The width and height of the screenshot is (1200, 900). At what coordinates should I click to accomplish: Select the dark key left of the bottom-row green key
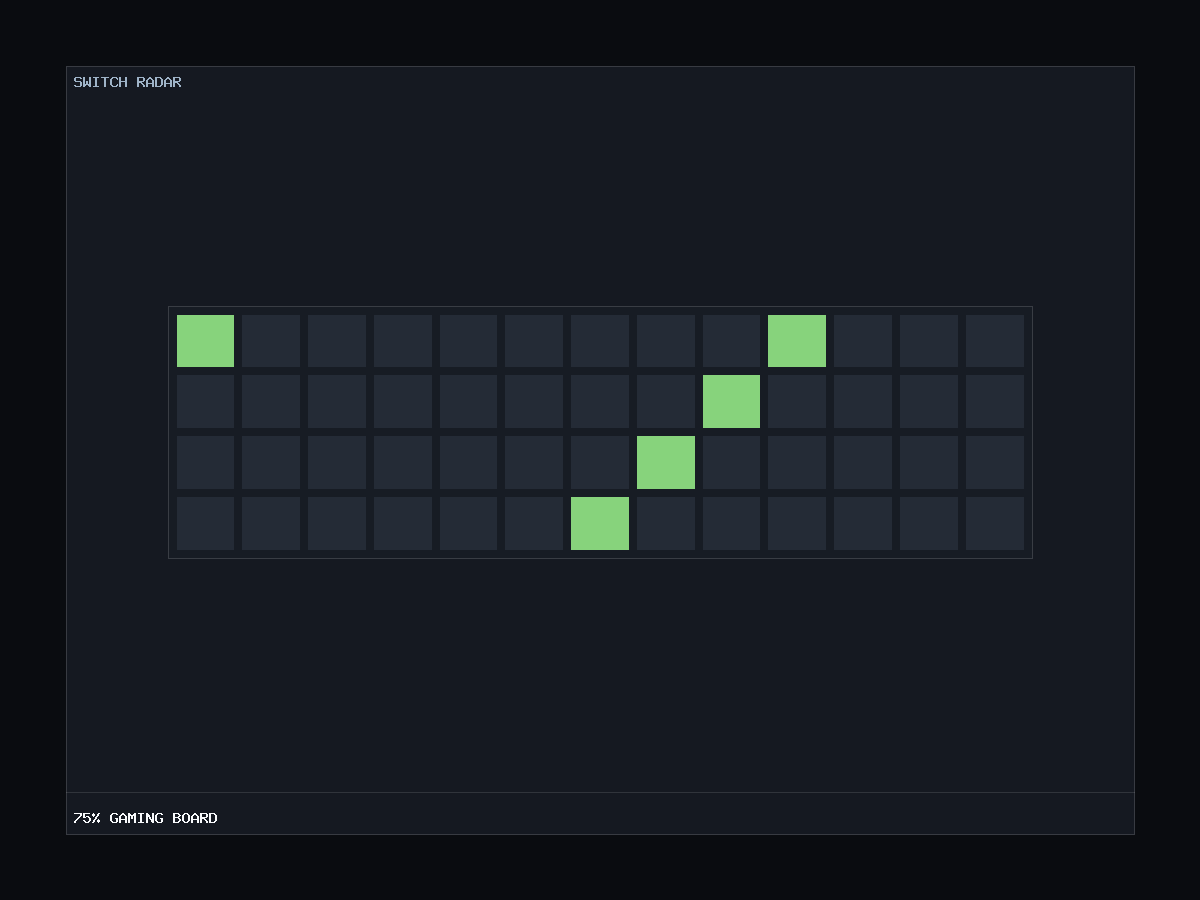coord(534,523)
